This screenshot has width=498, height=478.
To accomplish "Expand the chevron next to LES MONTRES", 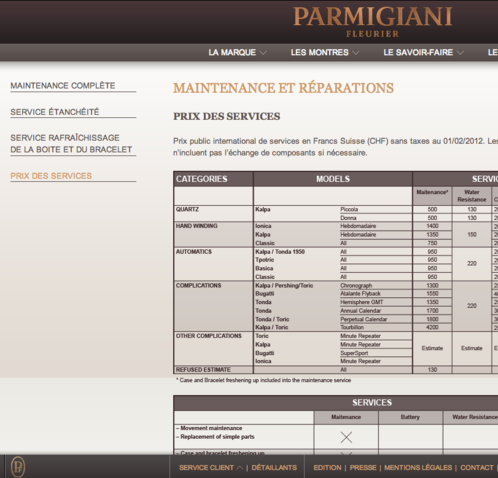I will 356,53.
